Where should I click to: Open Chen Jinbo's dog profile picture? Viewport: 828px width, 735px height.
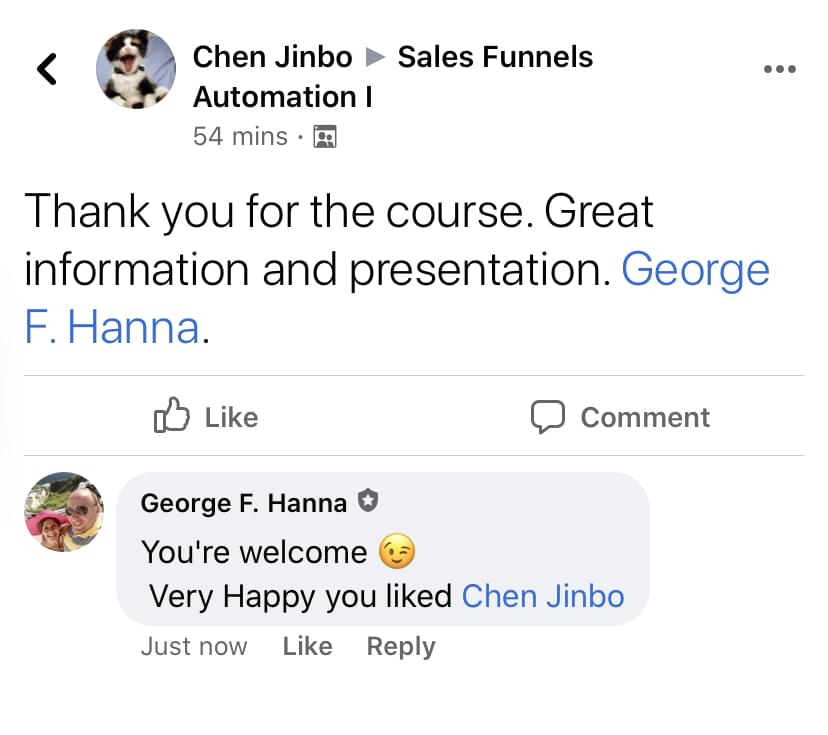click(136, 68)
